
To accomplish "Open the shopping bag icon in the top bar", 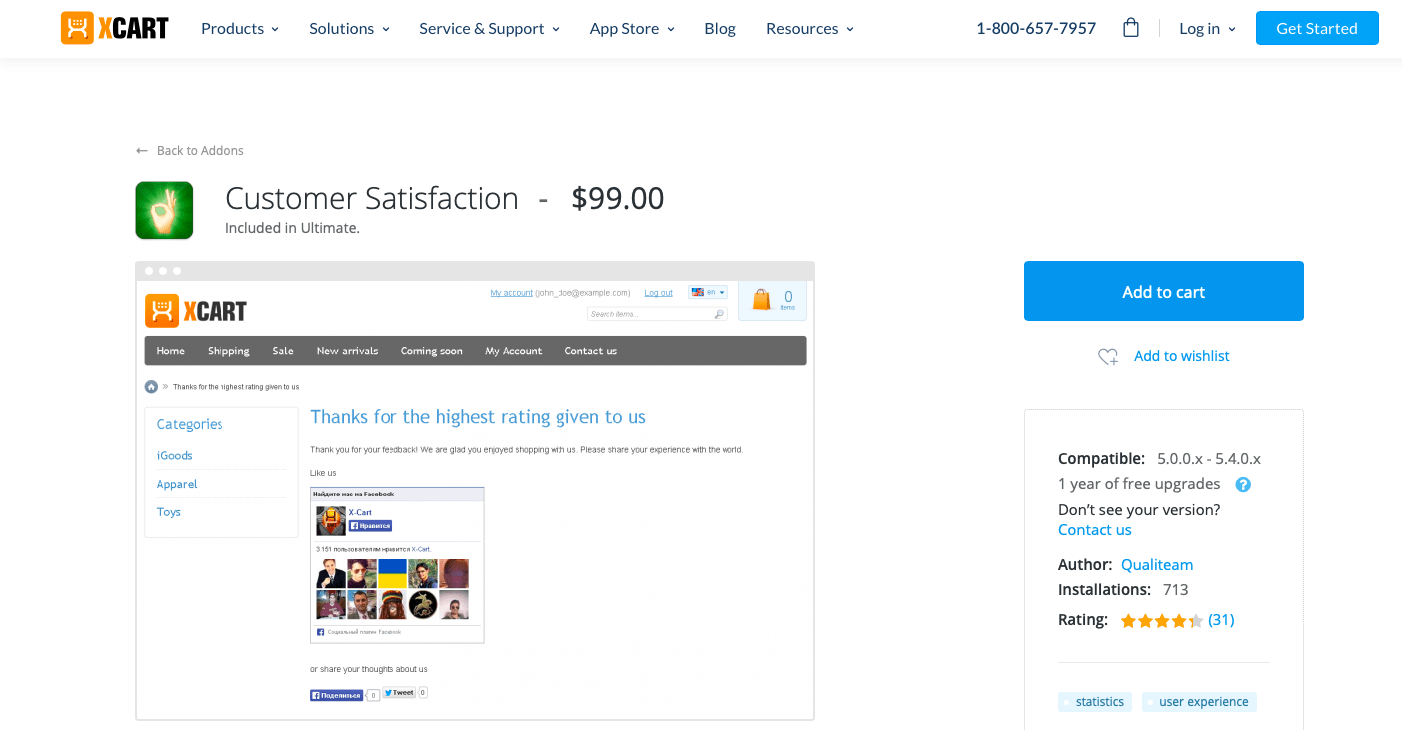I will [1130, 27].
